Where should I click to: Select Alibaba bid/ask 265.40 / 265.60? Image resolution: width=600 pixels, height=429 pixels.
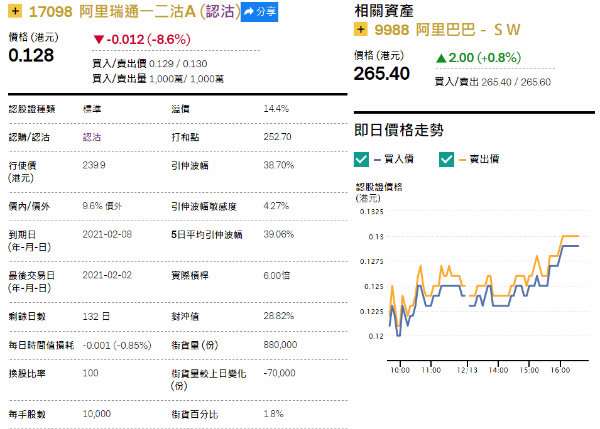point(492,82)
